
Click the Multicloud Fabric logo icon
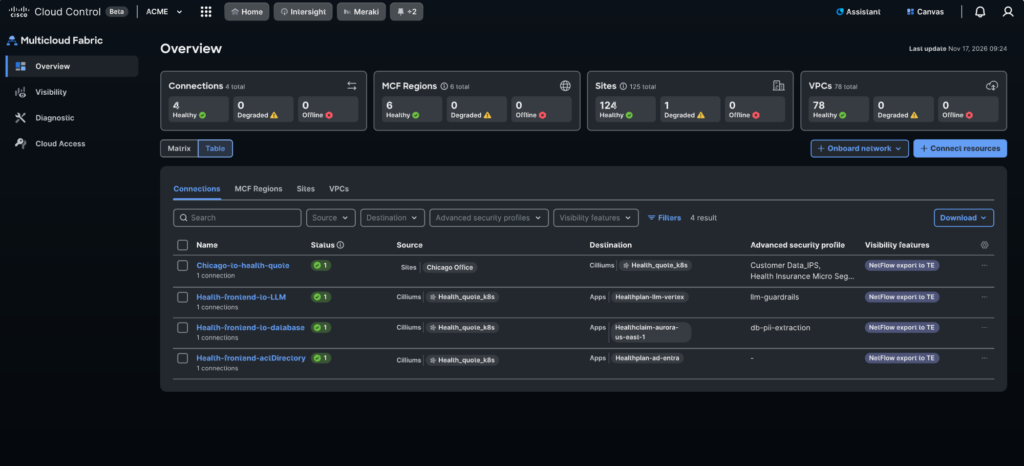coord(12,40)
